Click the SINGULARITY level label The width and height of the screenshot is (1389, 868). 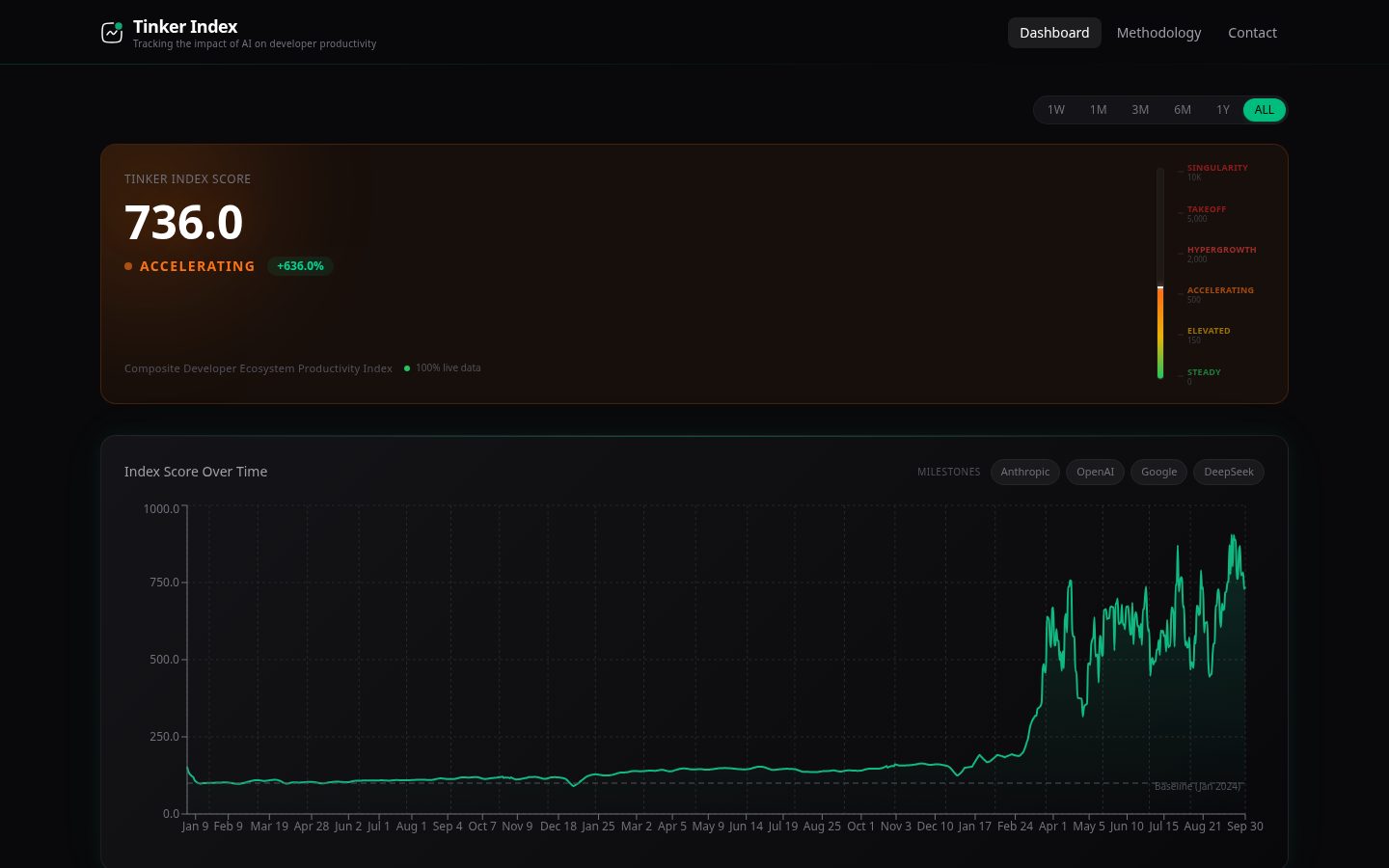point(1217,168)
